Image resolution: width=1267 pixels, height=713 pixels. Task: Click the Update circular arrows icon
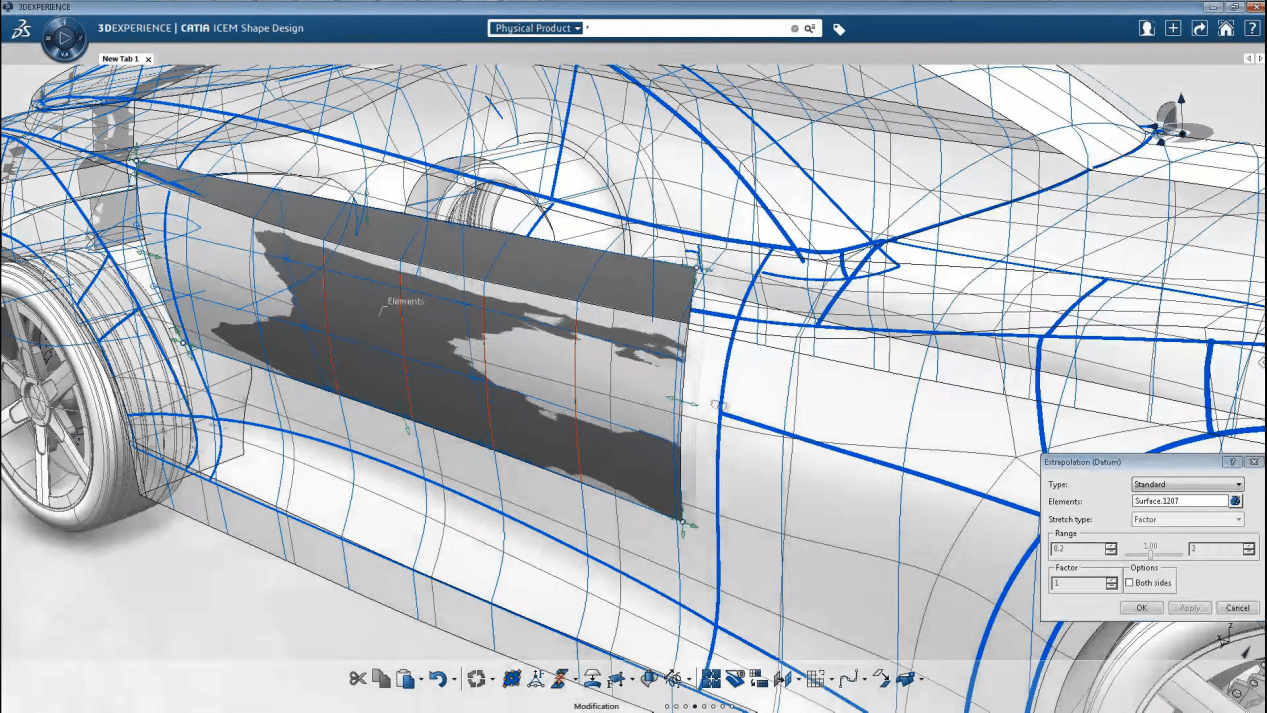tap(476, 679)
